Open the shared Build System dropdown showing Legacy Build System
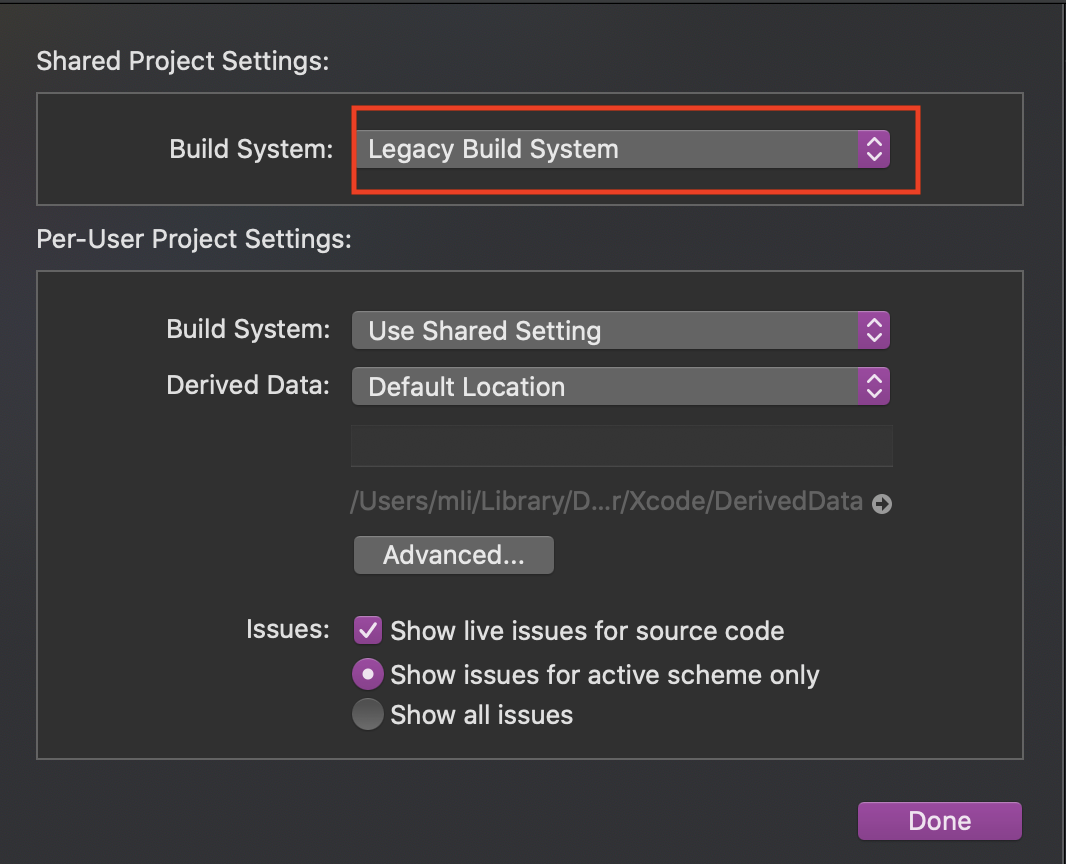 (622, 149)
